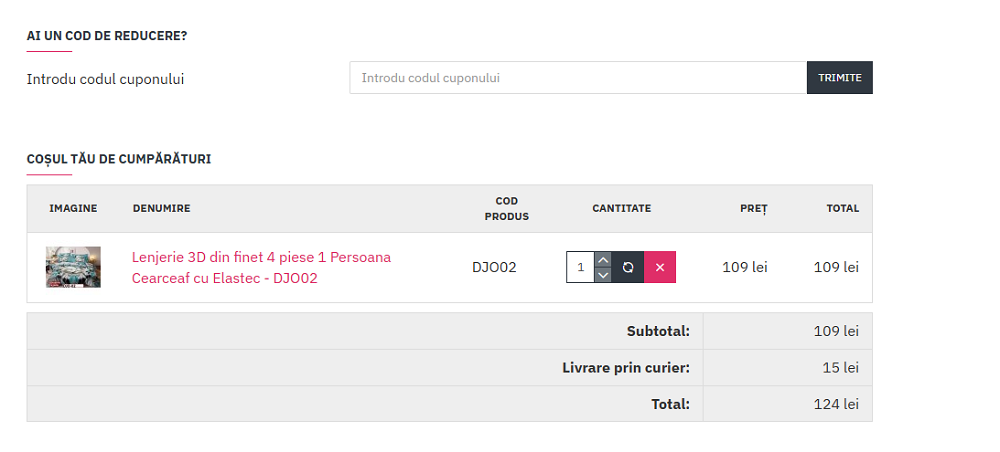Click the Preț column header
The width and height of the screenshot is (1000, 452).
[x=754, y=208]
